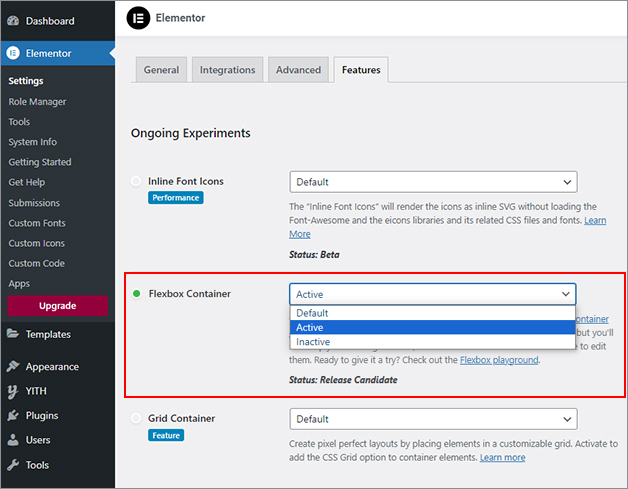Open Appearance in the sidebar
This screenshot has width=628, height=489.
[x=57, y=366]
